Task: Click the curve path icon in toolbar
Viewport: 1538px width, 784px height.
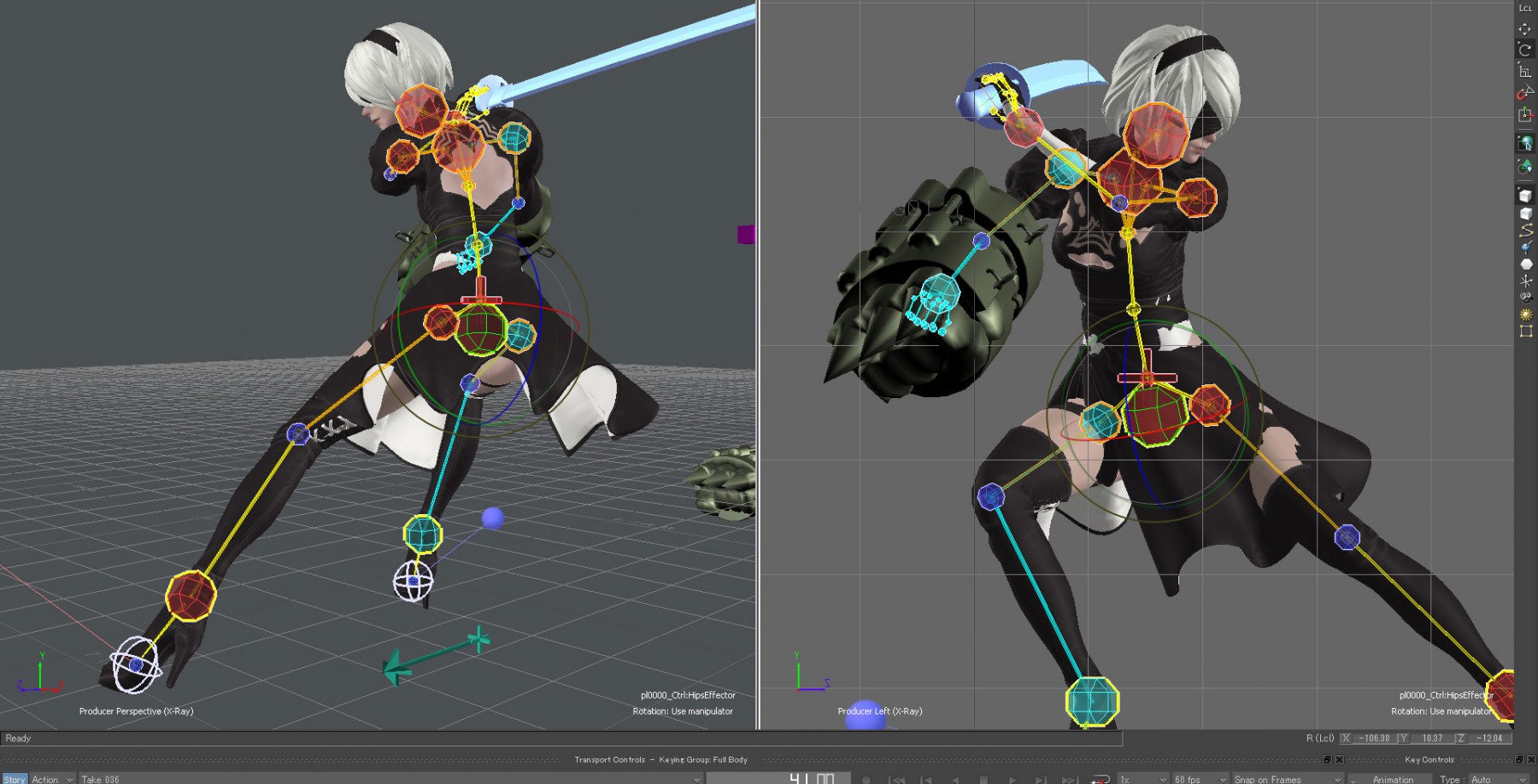Action: [1526, 231]
